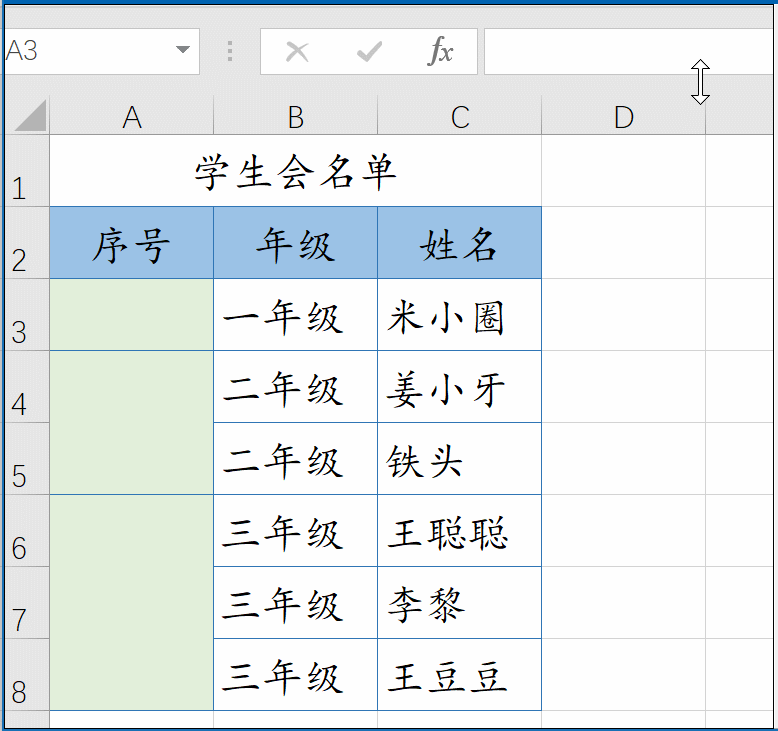Select the 三年级 cell beside 王豆豆
The width and height of the screenshot is (778, 731).
click(x=296, y=674)
